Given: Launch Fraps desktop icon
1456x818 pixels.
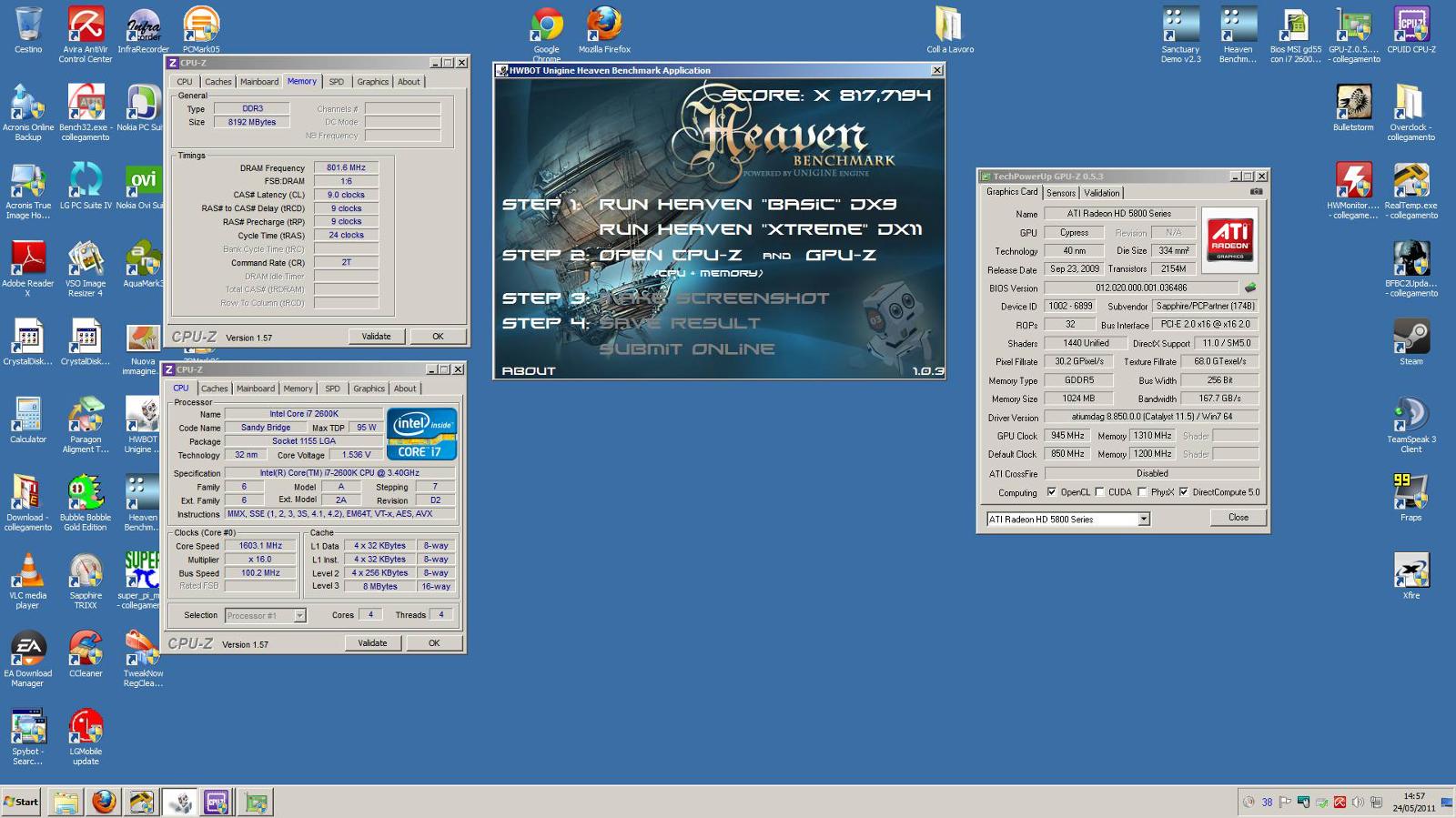Looking at the screenshot, I should [x=1411, y=498].
